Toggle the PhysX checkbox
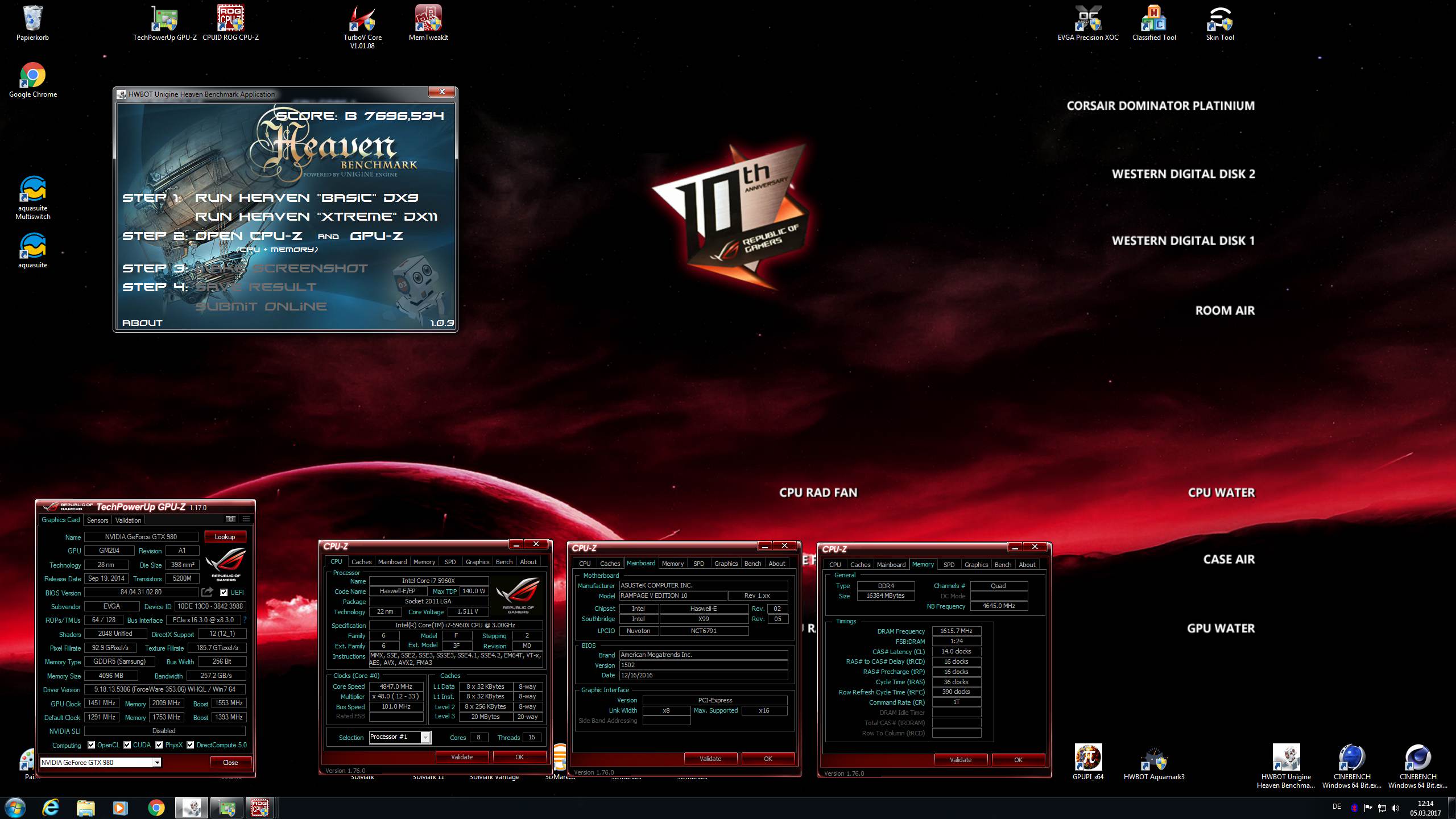 [159, 745]
